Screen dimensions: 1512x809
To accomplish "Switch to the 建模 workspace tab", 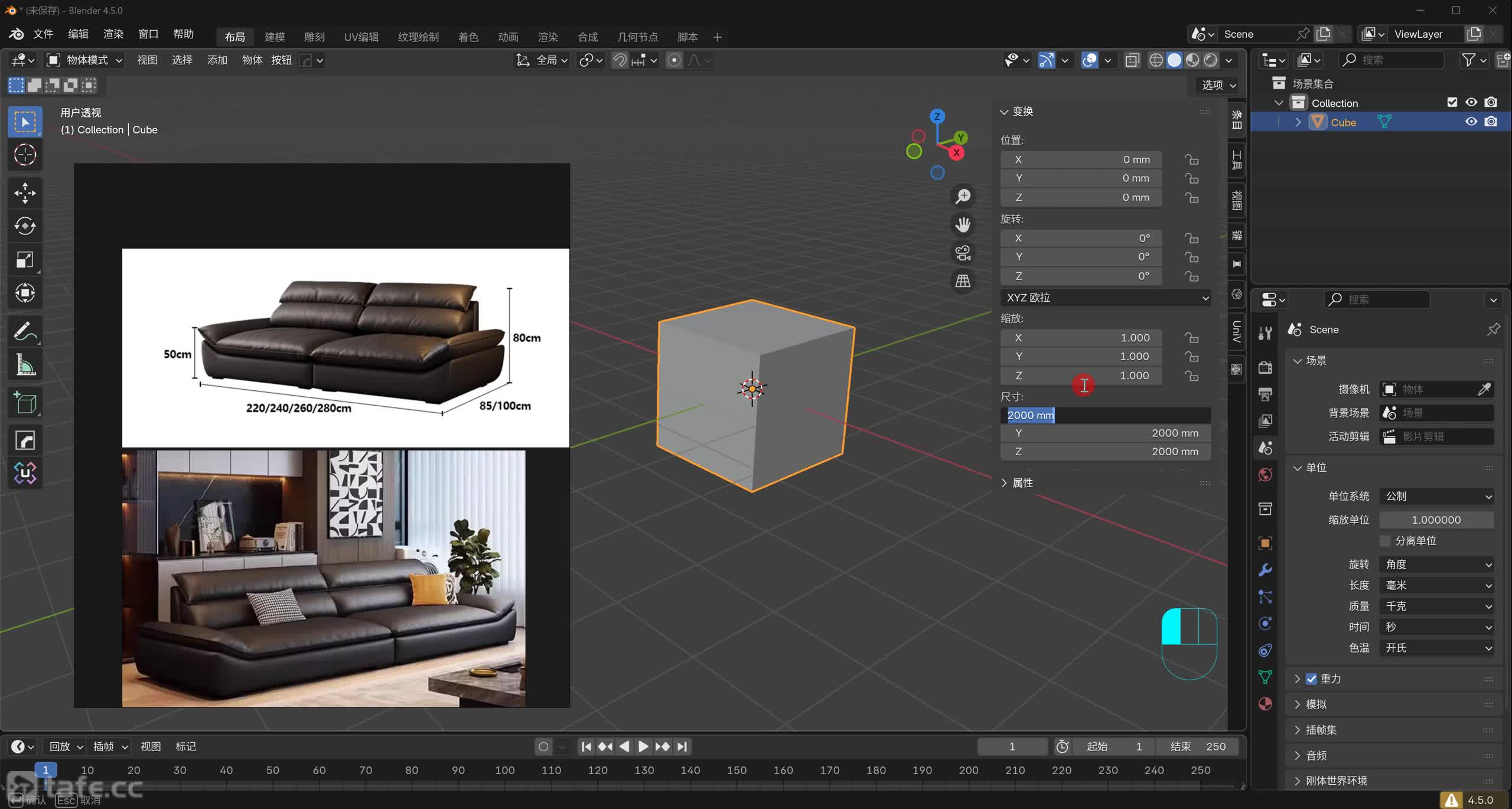I will pos(275,37).
